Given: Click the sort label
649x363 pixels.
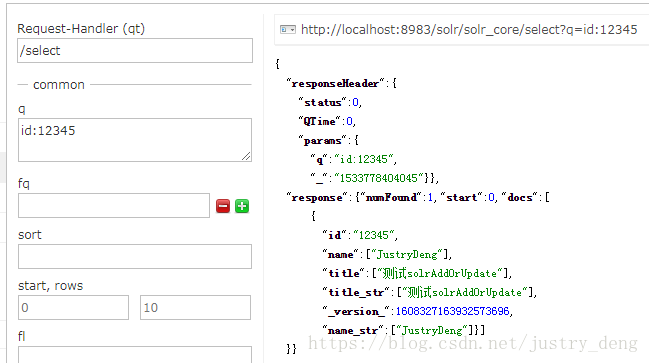Looking at the screenshot, I should (x=30, y=235).
